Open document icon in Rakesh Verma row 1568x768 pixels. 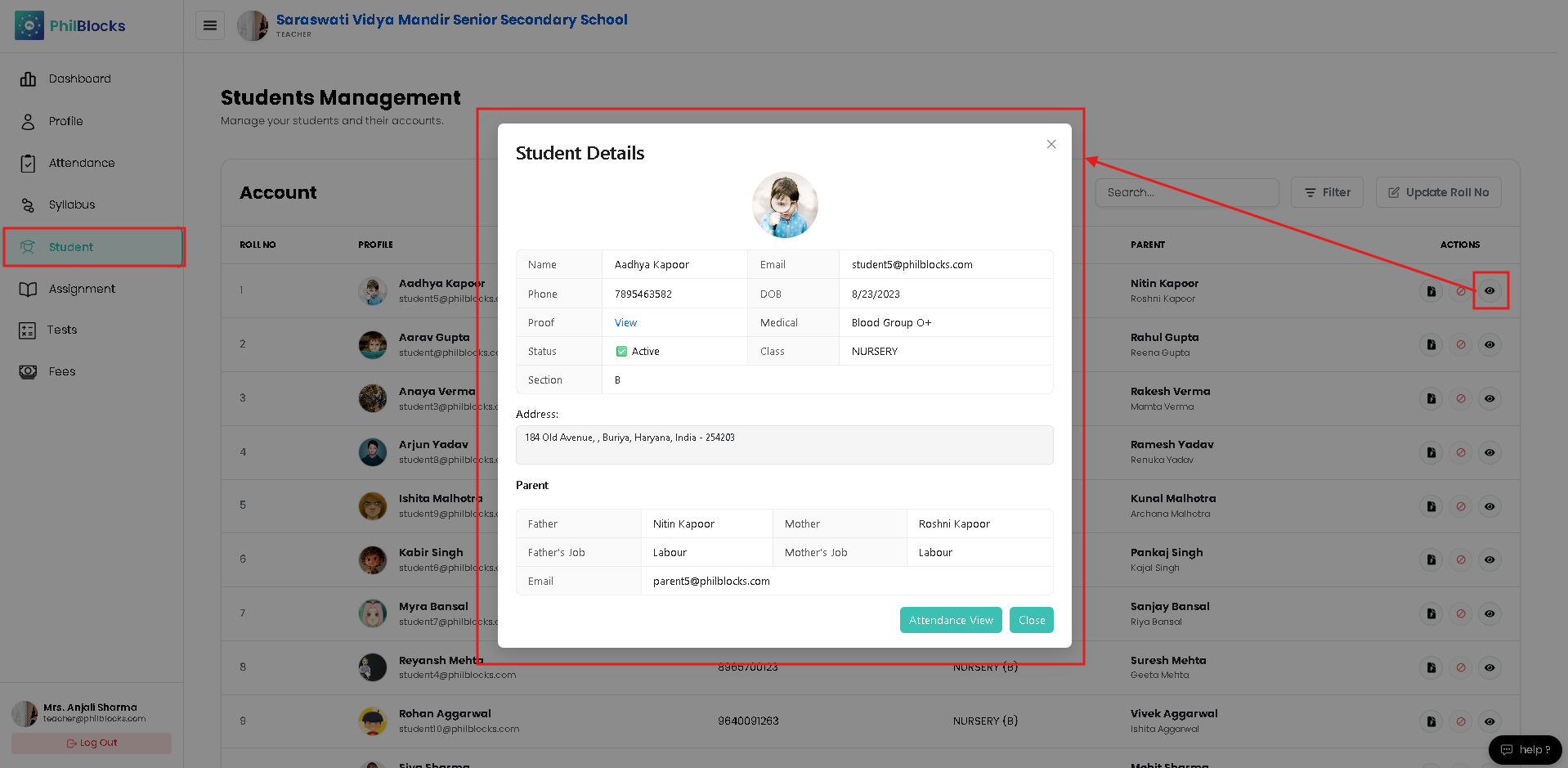pos(1431,398)
